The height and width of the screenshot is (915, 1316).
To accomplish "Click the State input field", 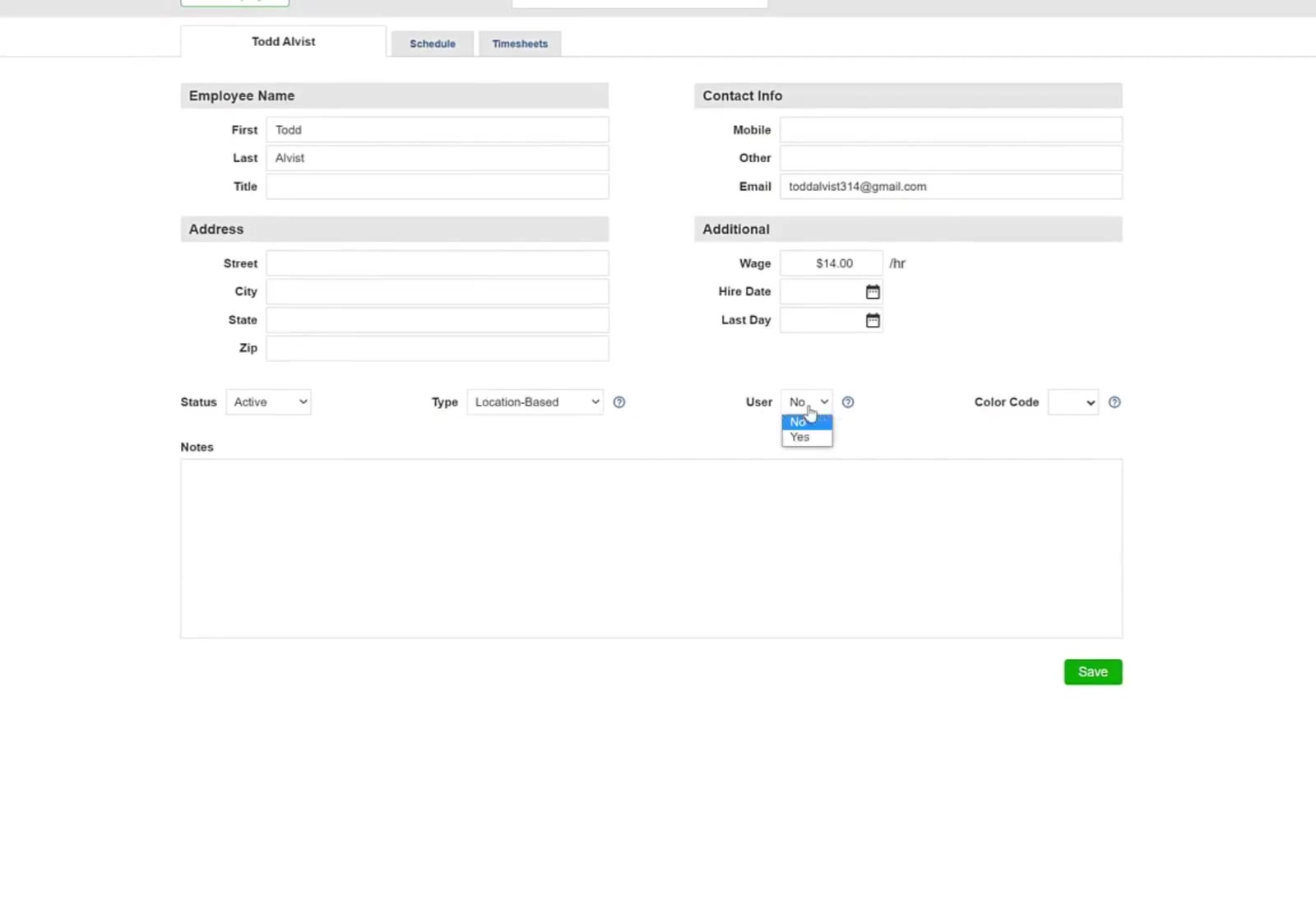I will point(438,320).
